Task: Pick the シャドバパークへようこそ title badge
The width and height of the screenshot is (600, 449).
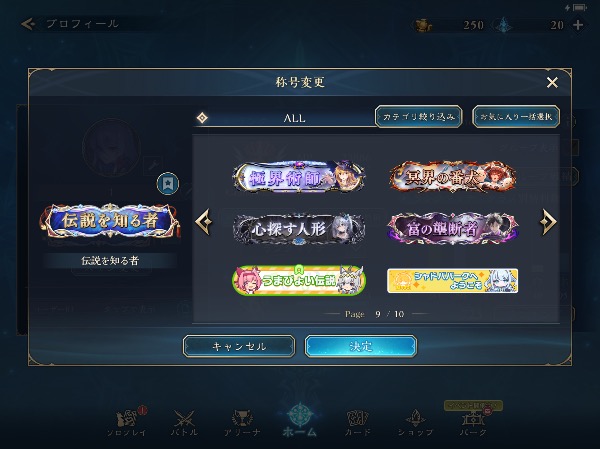Action: [453, 281]
